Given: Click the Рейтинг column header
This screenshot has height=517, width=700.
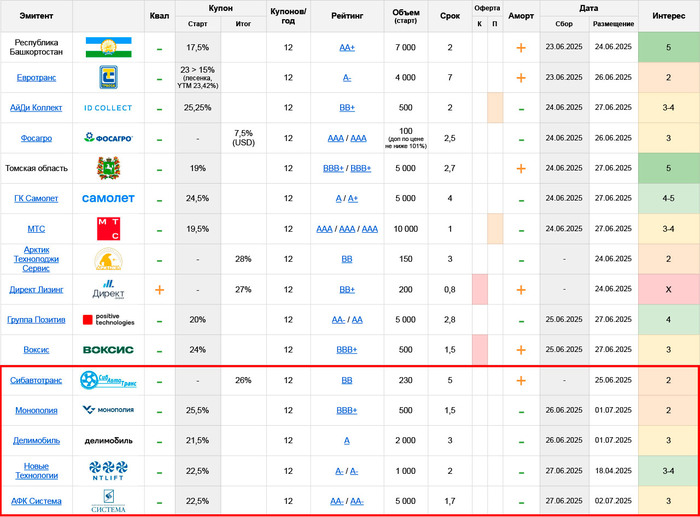Looking at the screenshot, I should click(347, 16).
